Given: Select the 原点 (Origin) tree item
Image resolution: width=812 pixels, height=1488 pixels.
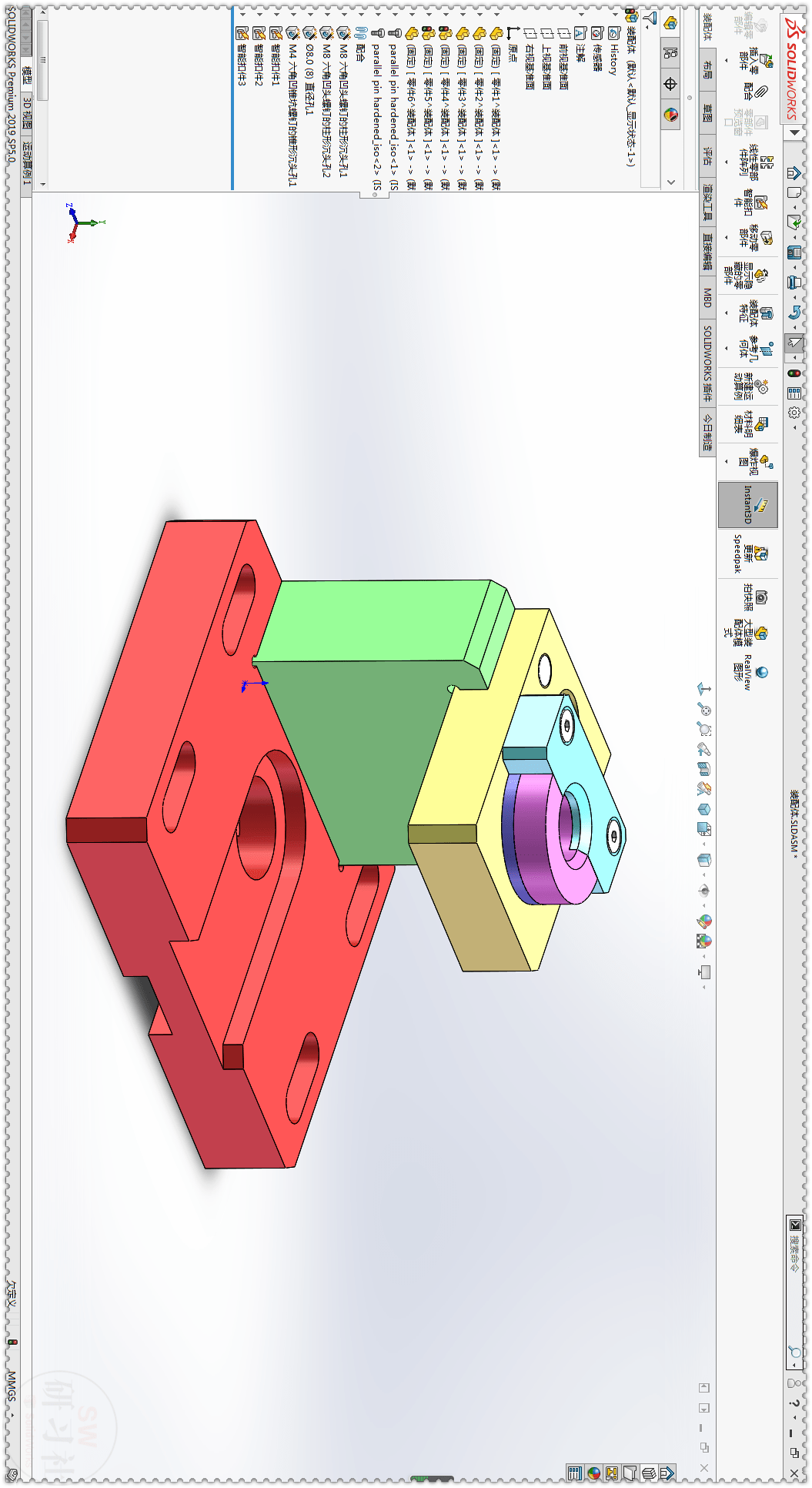Looking at the screenshot, I should [513, 45].
